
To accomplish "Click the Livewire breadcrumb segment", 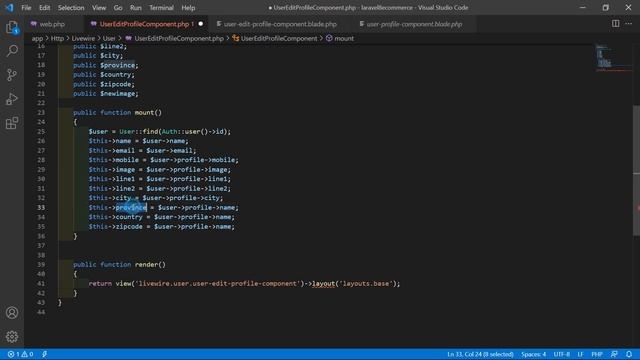I will [x=83, y=38].
